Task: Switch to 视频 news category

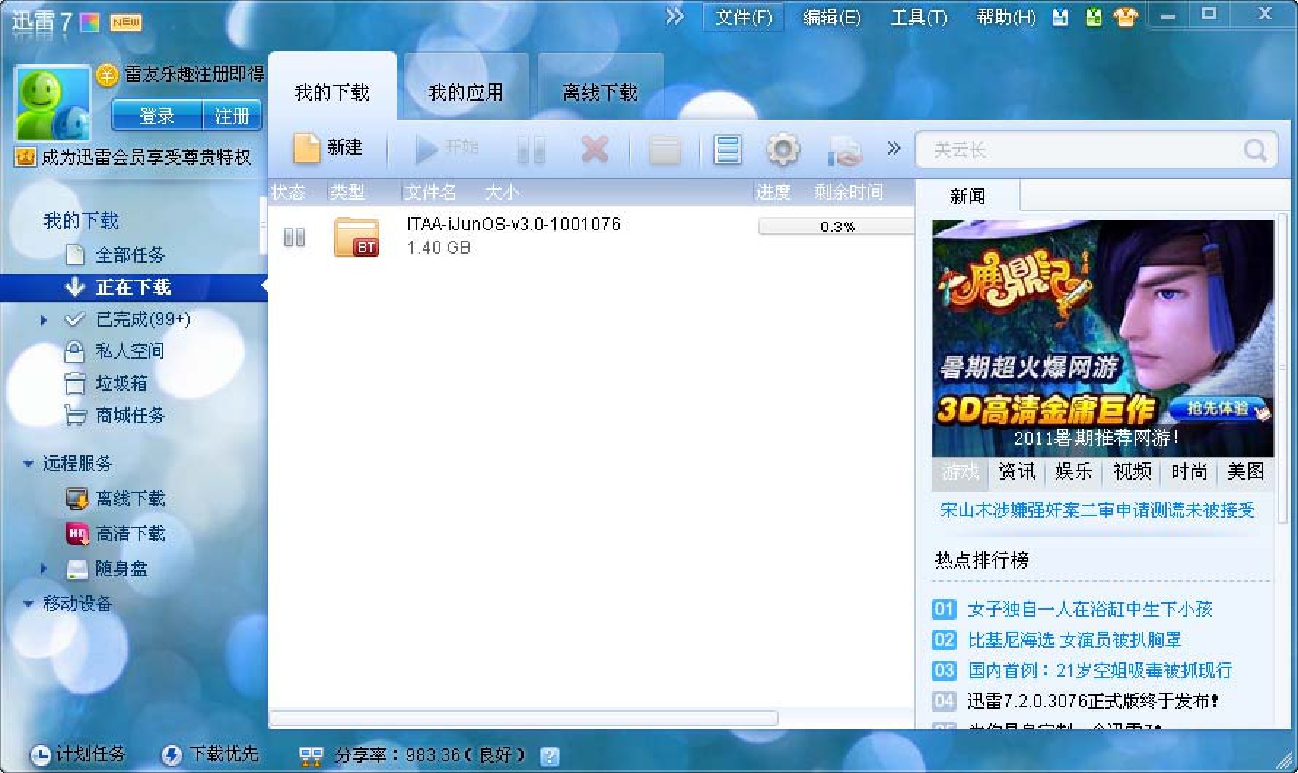Action: 1132,472
